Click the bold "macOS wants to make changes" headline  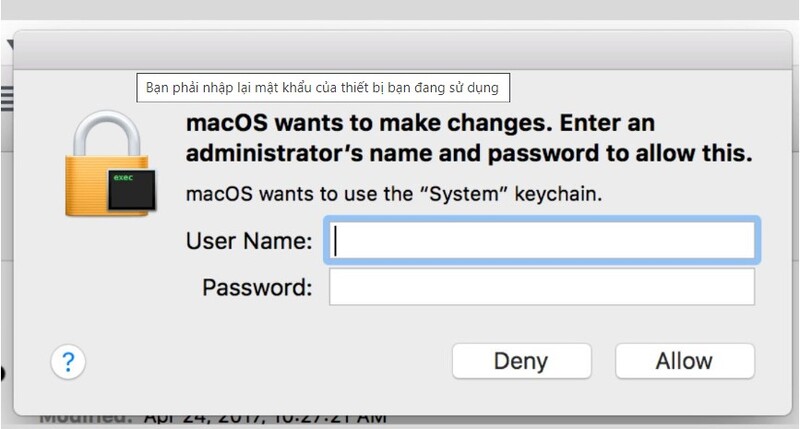point(368,123)
